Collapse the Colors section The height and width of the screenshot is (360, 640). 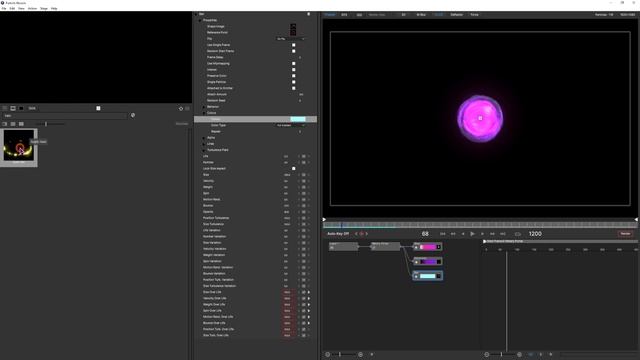[204, 113]
